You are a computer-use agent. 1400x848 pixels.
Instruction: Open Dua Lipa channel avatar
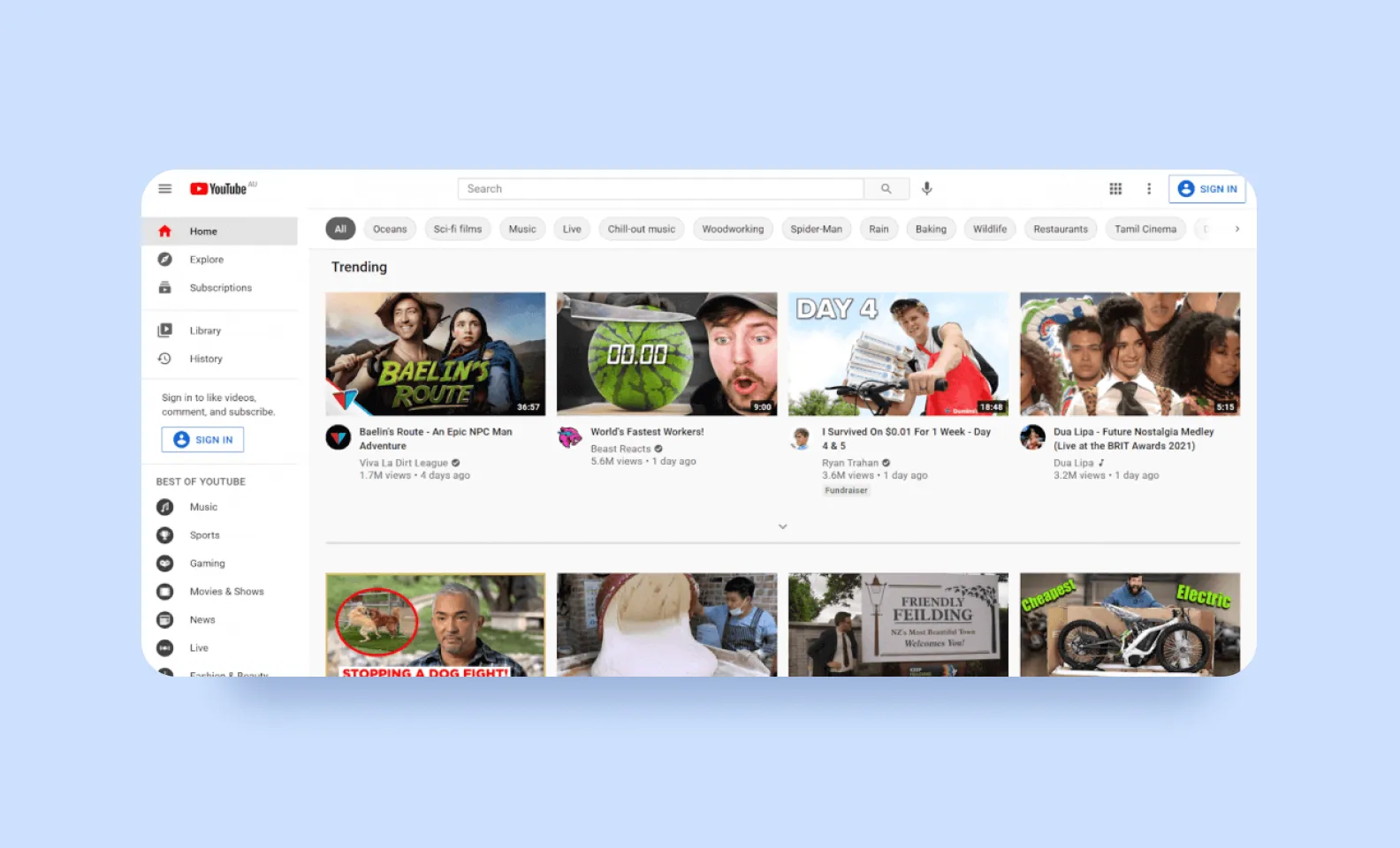[1032, 437]
